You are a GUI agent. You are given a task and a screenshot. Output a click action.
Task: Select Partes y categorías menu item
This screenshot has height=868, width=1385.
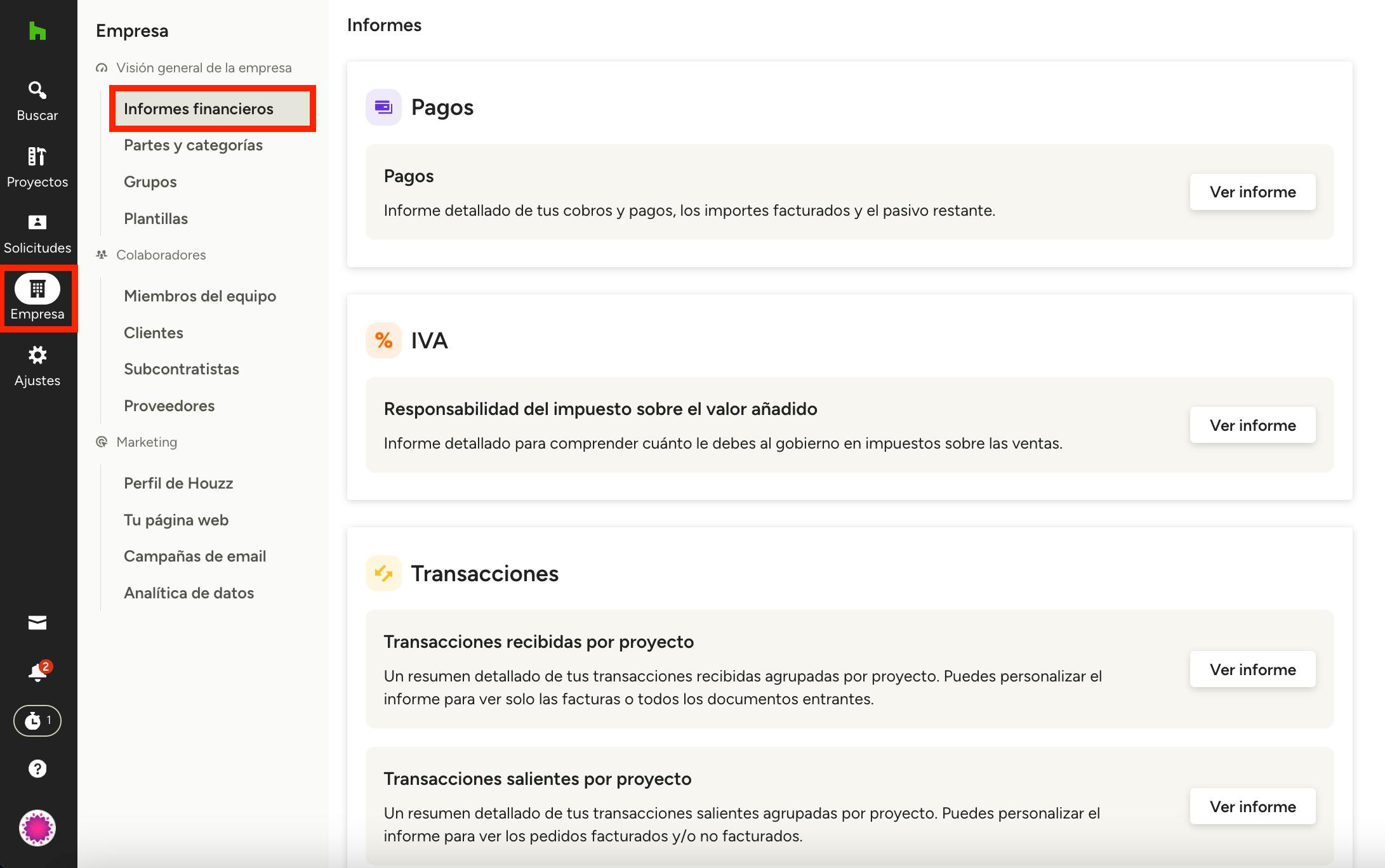click(x=193, y=145)
